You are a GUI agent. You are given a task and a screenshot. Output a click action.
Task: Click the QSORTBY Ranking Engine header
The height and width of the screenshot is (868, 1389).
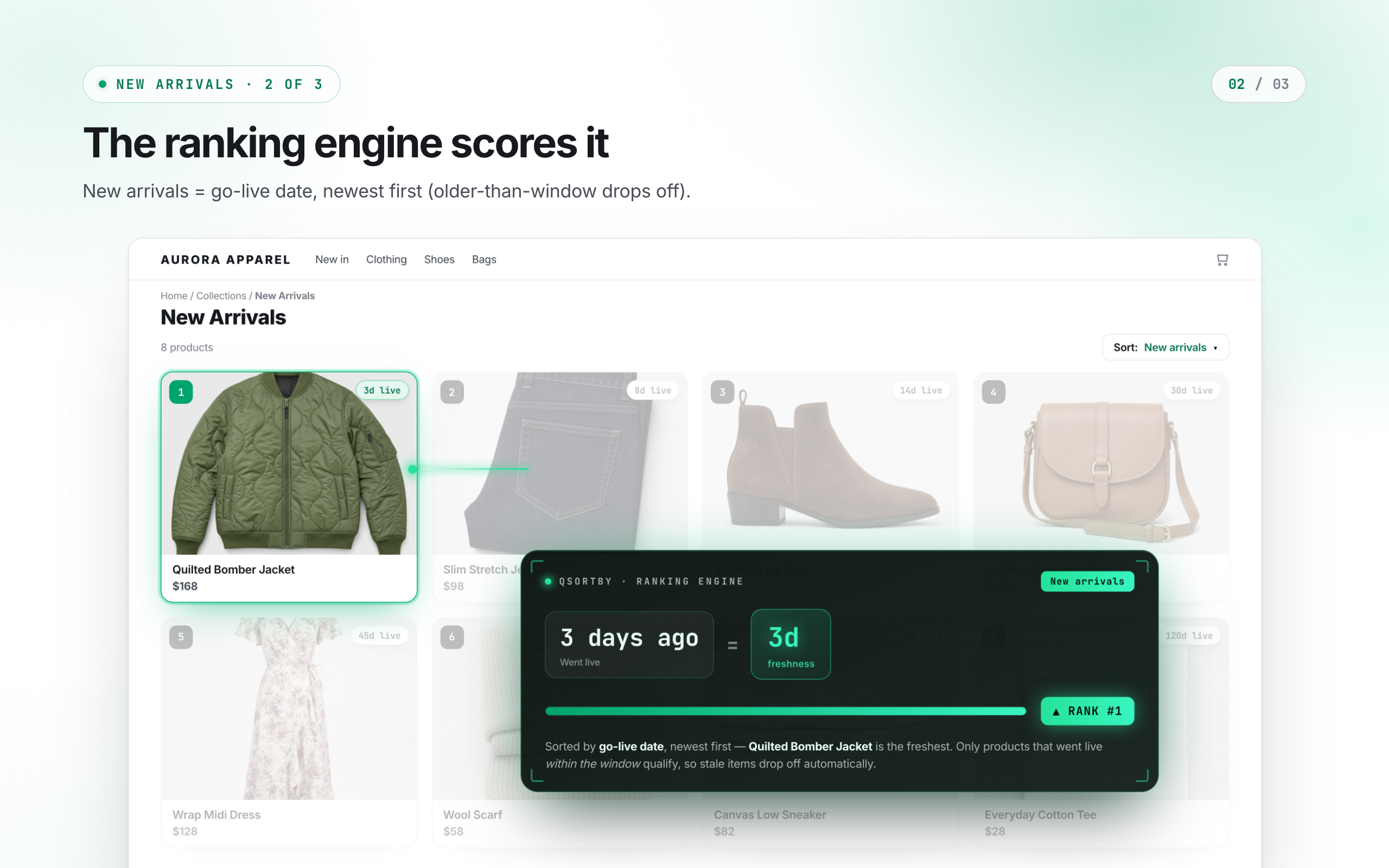pos(644,582)
